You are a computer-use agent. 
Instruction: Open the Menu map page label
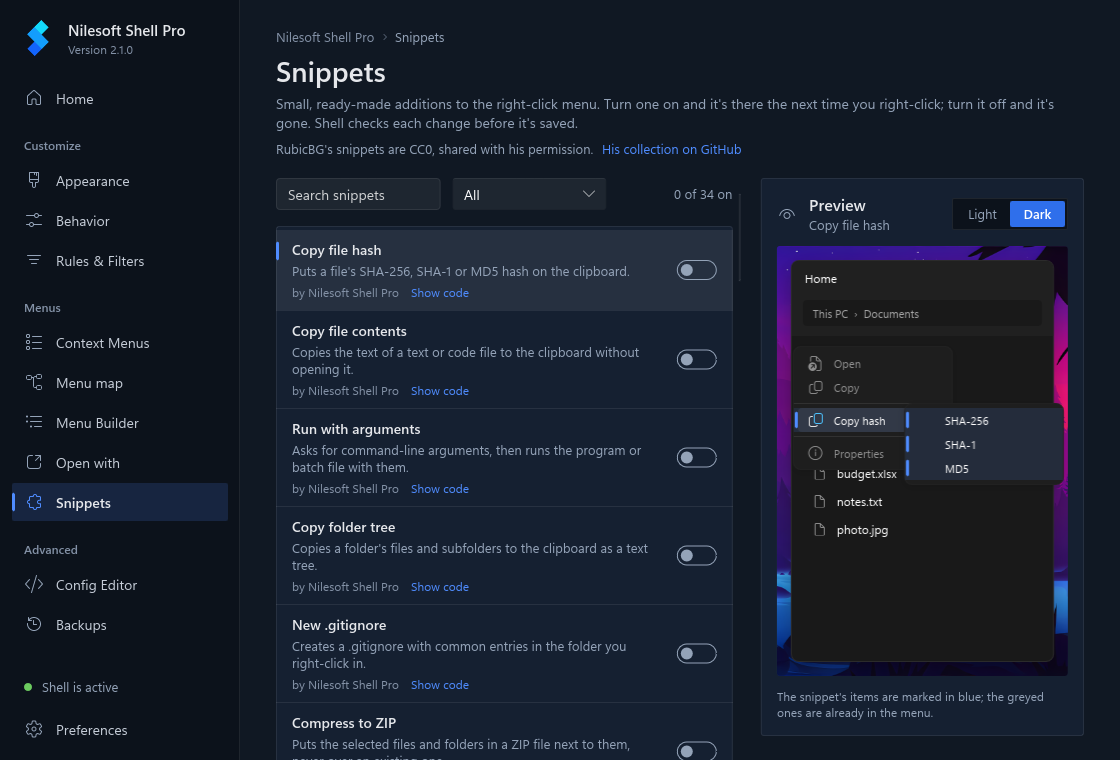coord(89,383)
